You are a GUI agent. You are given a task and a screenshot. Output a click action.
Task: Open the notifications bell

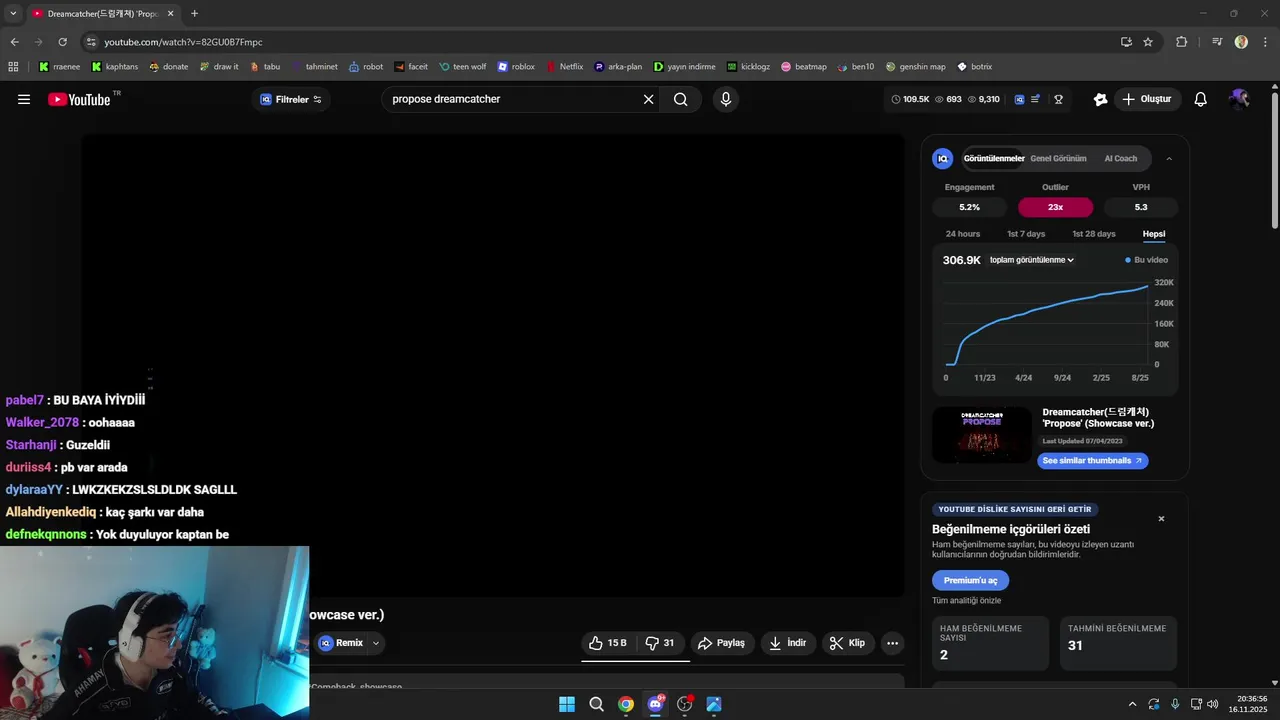[x=1201, y=99]
